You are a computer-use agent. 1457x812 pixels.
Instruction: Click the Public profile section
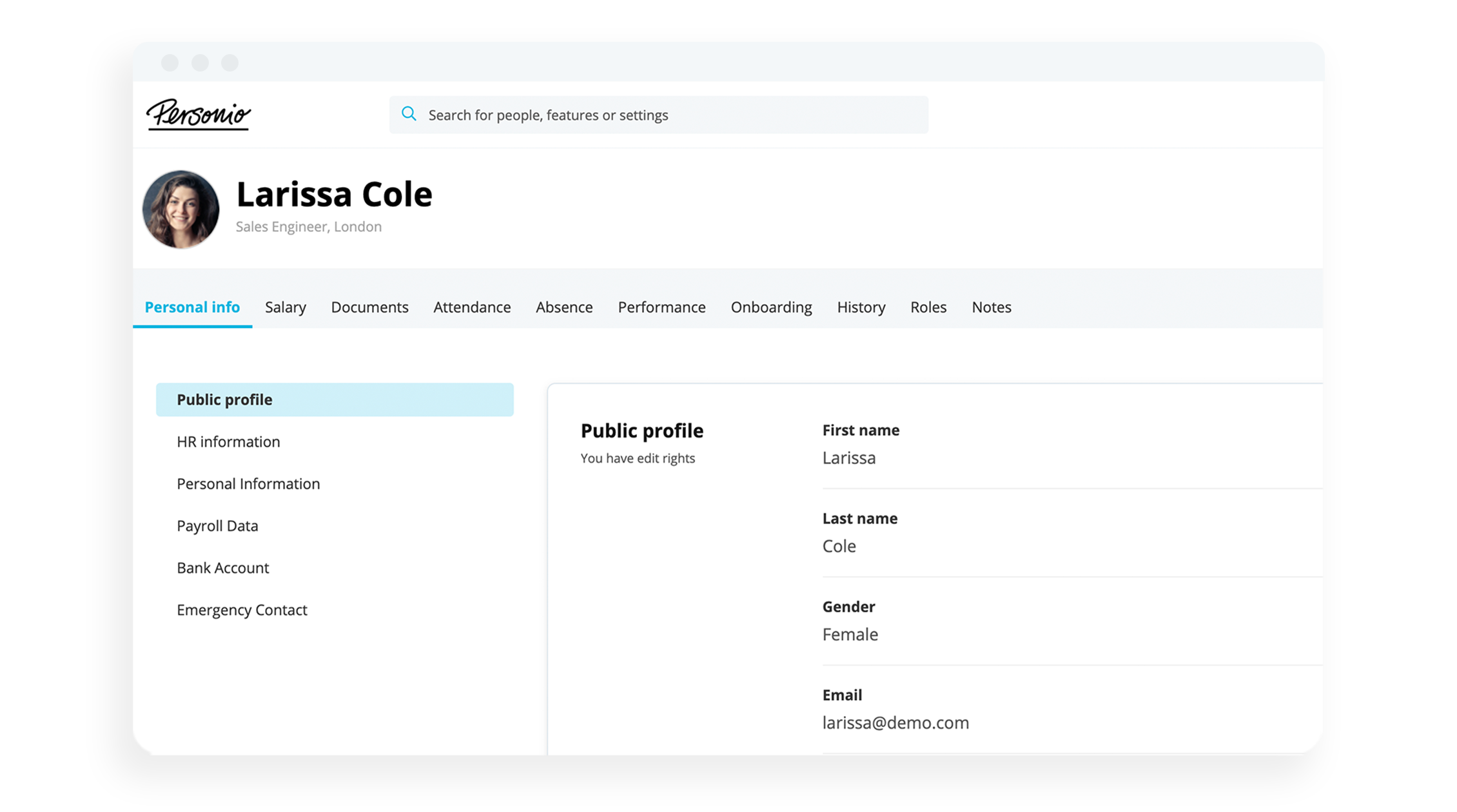click(x=336, y=399)
